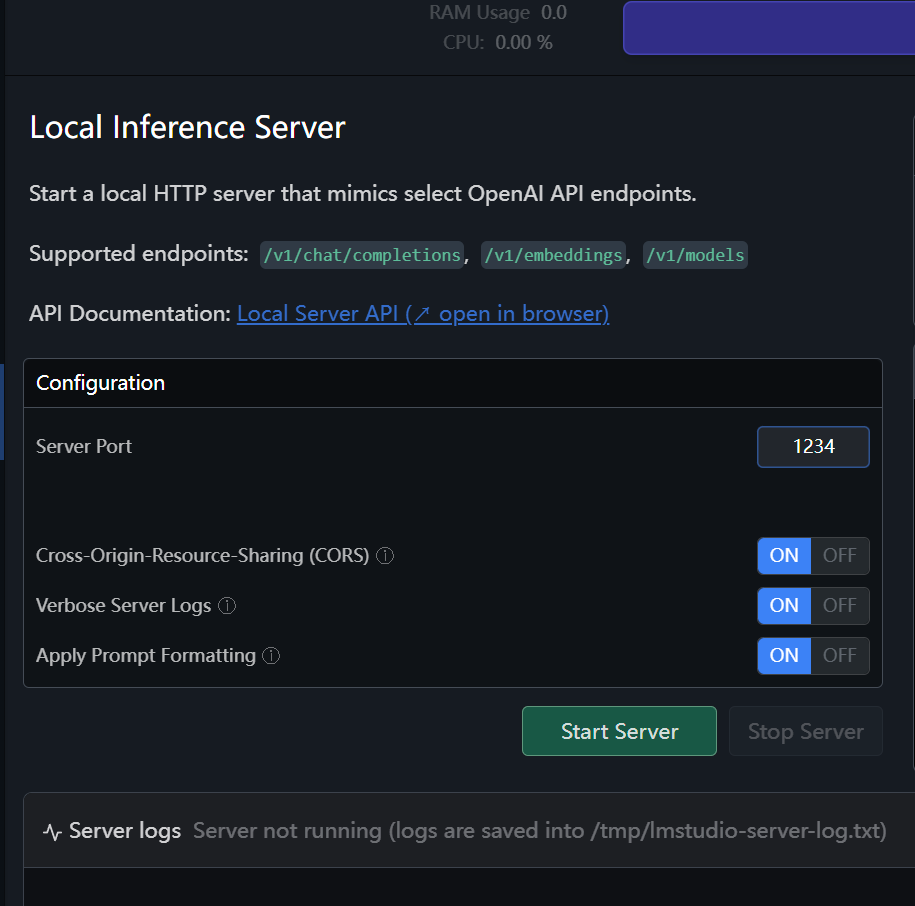
Task: Turn CORS on with the ON button
Action: pos(784,555)
